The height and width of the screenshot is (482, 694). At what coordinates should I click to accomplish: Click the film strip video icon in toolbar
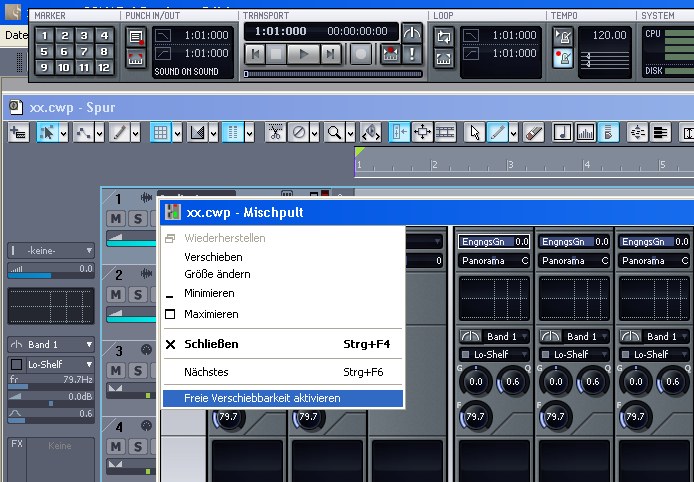[445, 132]
